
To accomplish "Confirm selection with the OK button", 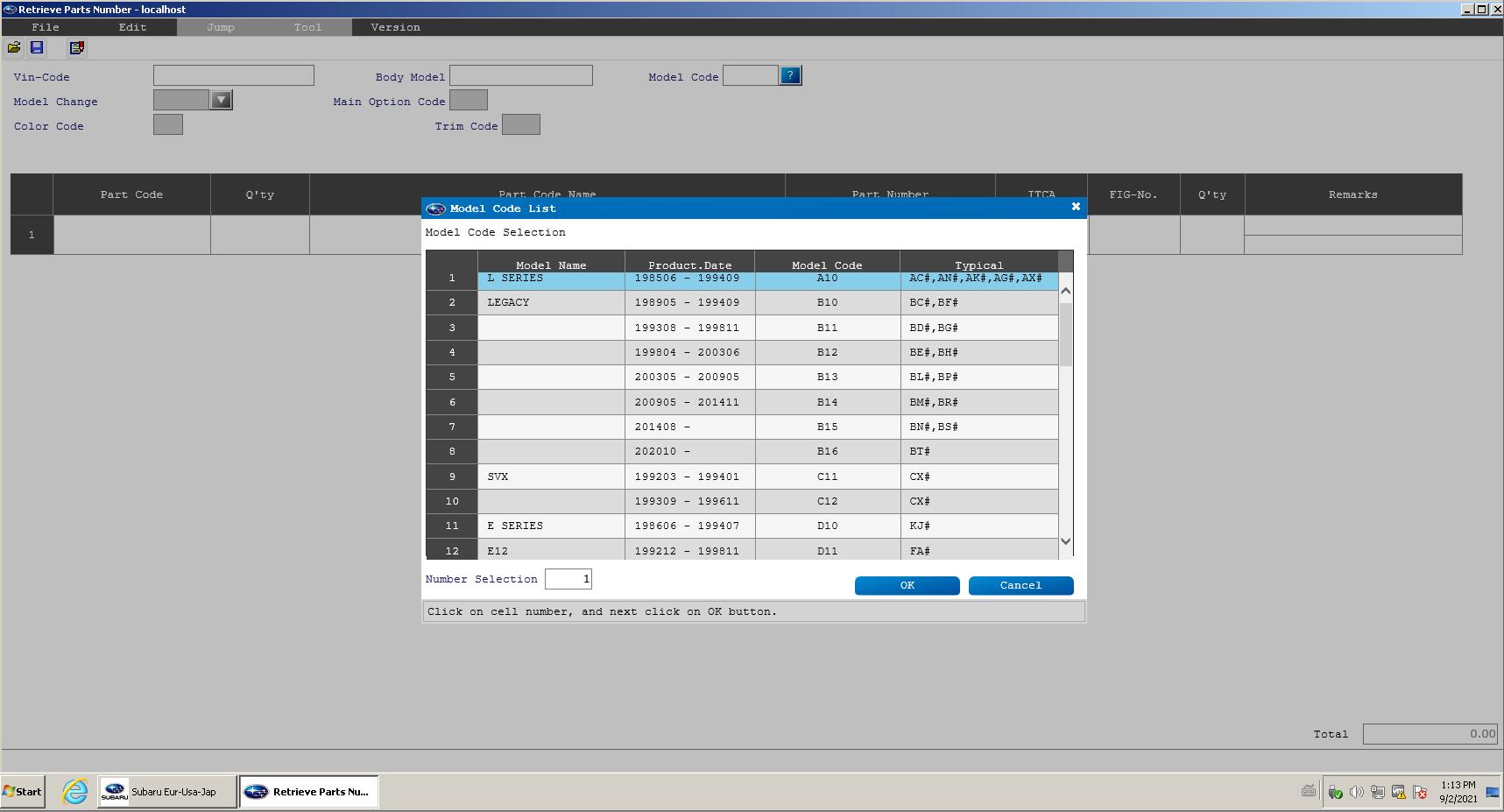I will click(907, 585).
